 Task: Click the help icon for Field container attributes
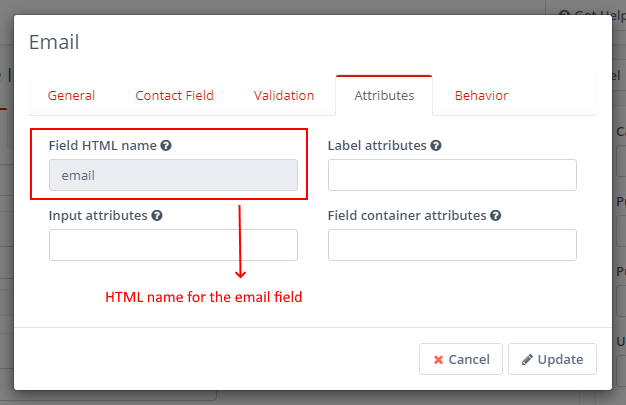(496, 215)
